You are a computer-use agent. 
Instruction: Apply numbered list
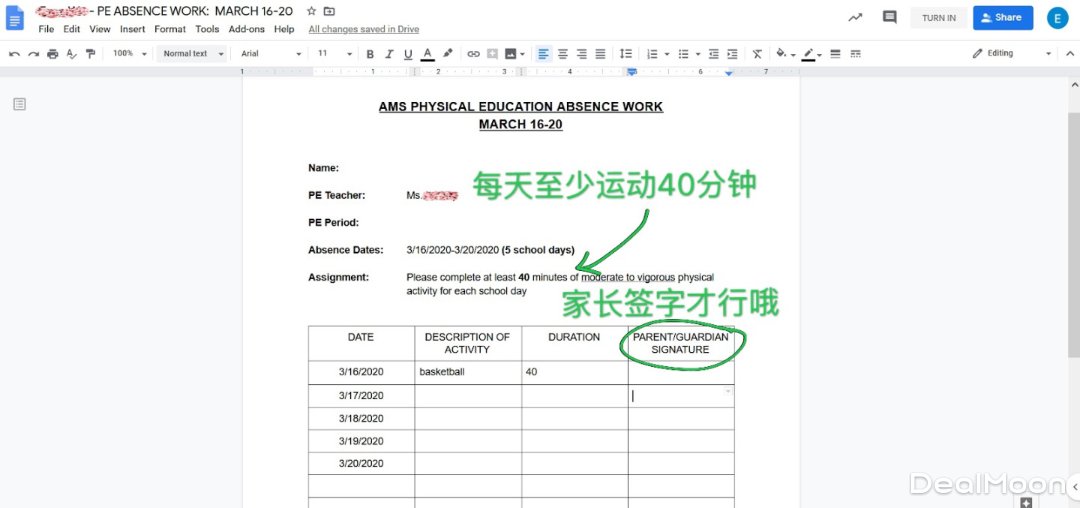[x=651, y=54]
